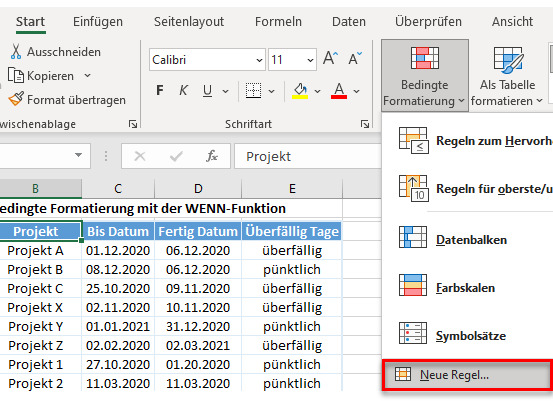This screenshot has width=553, height=401.
Task: Click the Neue Regel icon
Action: click(403, 374)
